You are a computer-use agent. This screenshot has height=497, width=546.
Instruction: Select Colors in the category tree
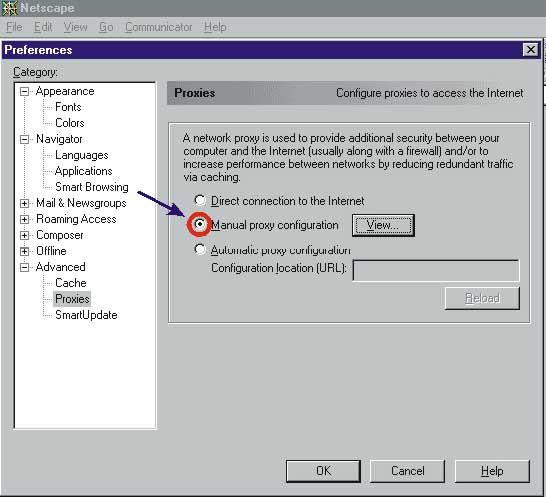coord(70,123)
